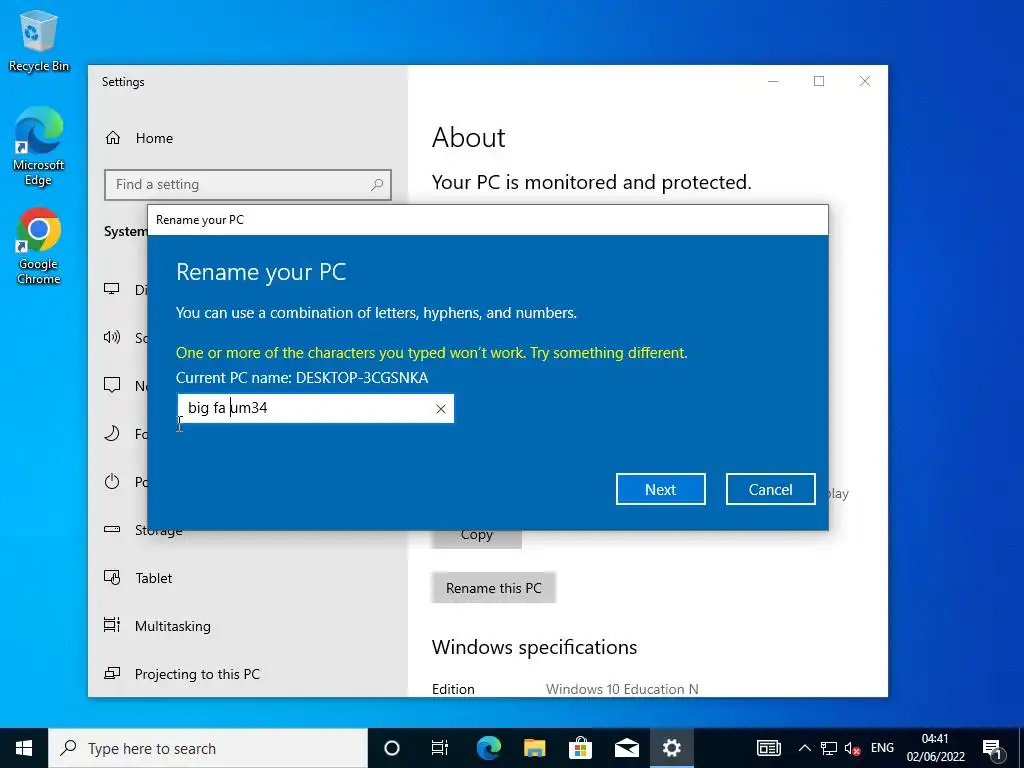Open News and interests taskbar widget
This screenshot has width=1024, height=768.
[x=769, y=748]
